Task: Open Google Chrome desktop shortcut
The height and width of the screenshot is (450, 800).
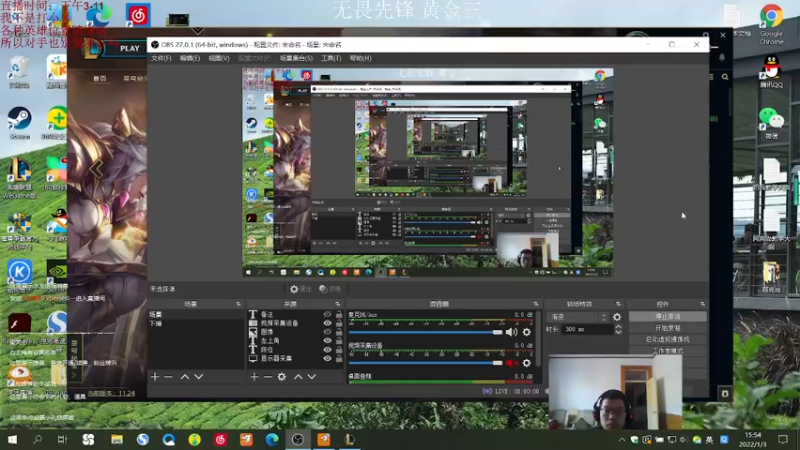Action: [x=771, y=23]
